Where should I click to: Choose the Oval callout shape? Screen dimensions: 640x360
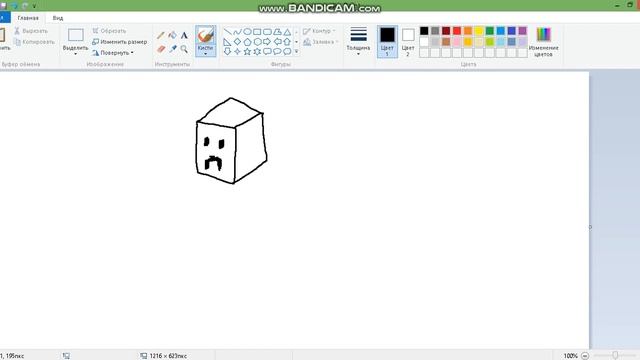pyautogui.click(x=277, y=51)
